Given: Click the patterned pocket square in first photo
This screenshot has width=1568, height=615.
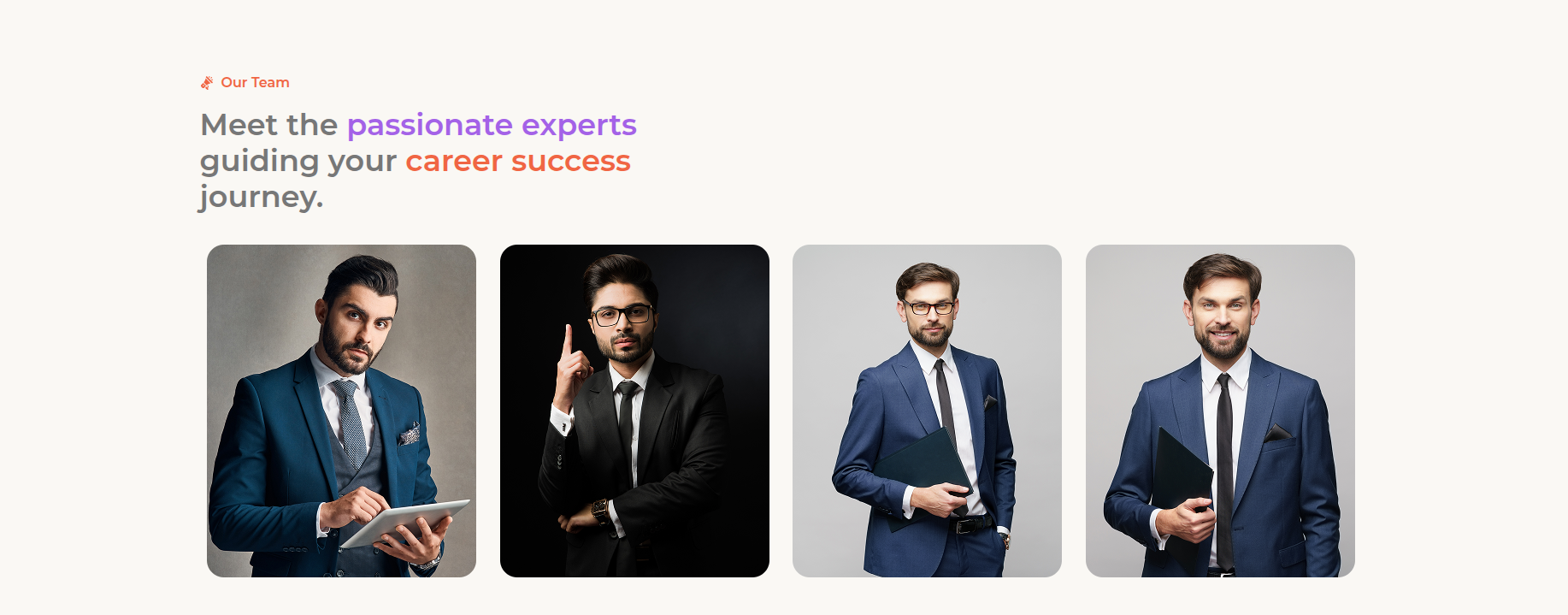Looking at the screenshot, I should (410, 434).
